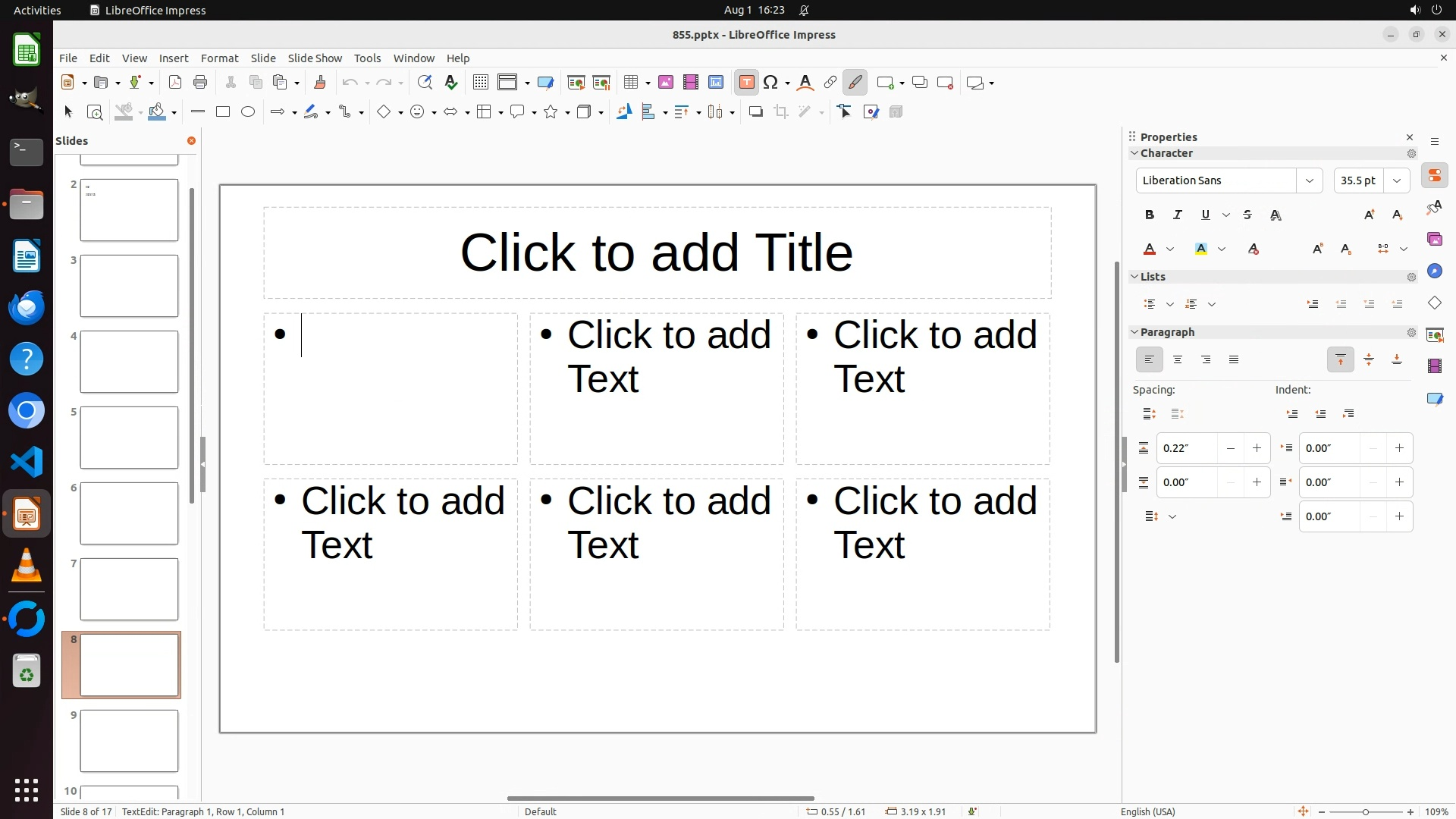Viewport: 1456px width, 819px height.
Task: Open the Format menu
Action: click(x=219, y=58)
